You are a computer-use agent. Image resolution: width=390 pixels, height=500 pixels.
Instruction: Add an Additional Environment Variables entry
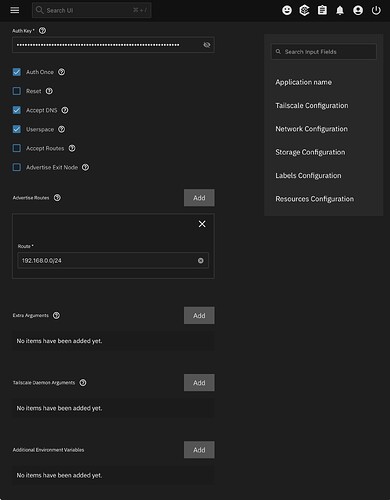click(199, 450)
